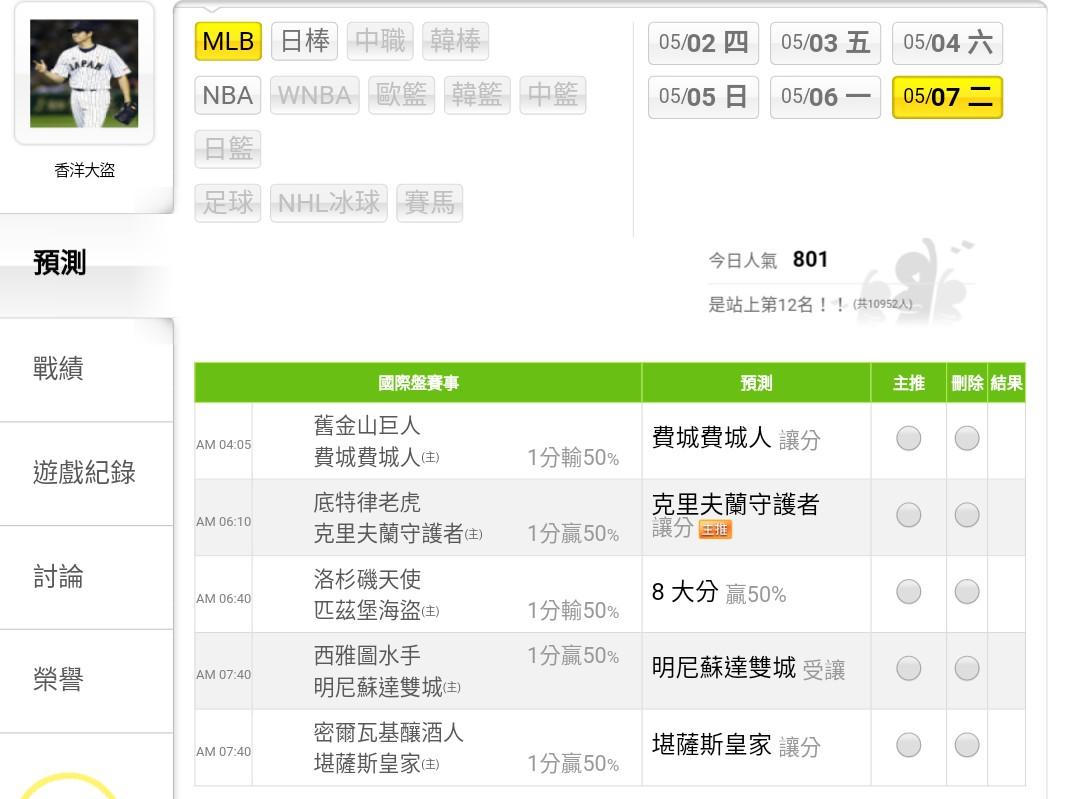This screenshot has height=799, width=1080.
Task: Click the 是站上第12名 ranking text
Action: 811,304
